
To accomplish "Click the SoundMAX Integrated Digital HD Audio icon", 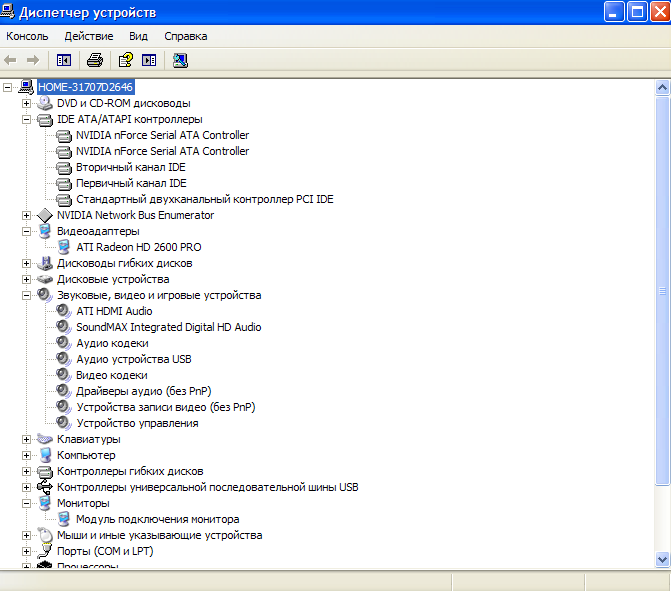I will (x=64, y=327).
